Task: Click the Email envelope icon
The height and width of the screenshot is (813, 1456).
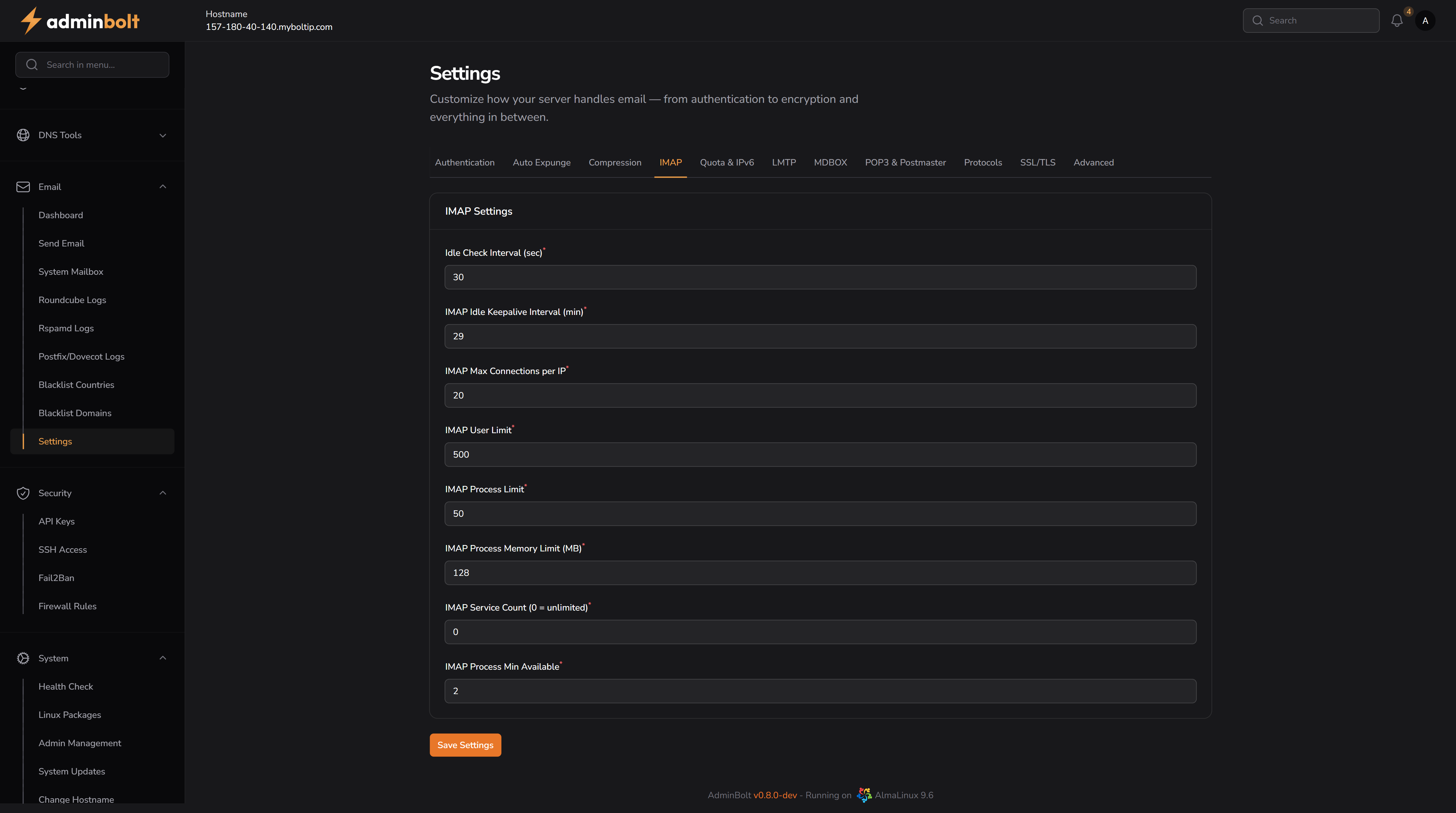Action: click(23, 187)
